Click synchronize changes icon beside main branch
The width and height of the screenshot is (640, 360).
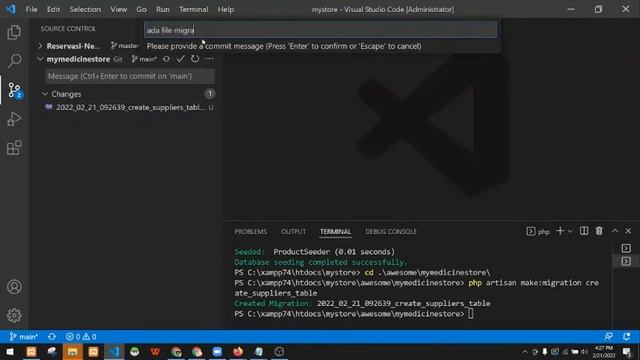coord(166,59)
